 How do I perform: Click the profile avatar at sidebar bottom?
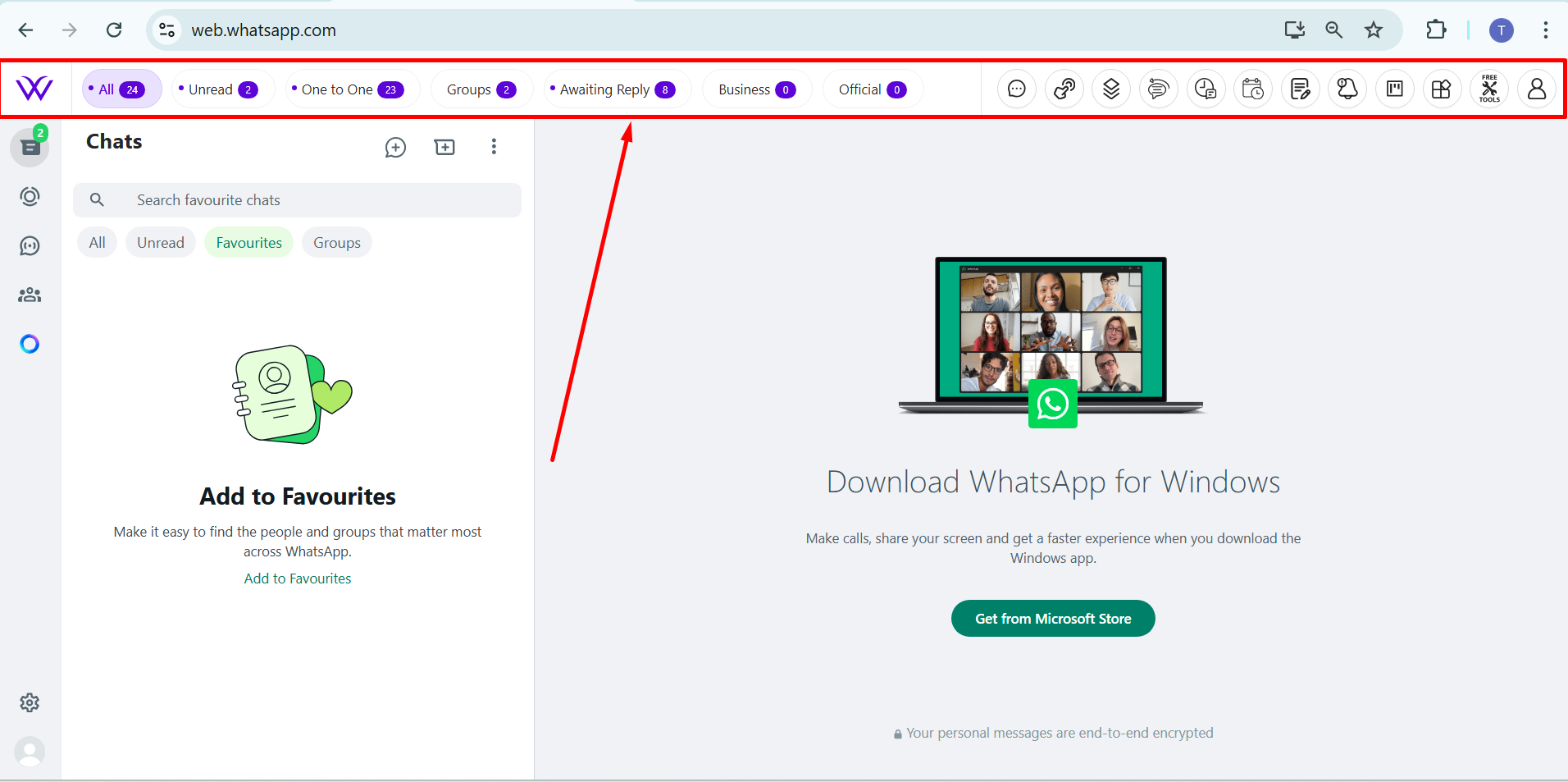[x=30, y=752]
